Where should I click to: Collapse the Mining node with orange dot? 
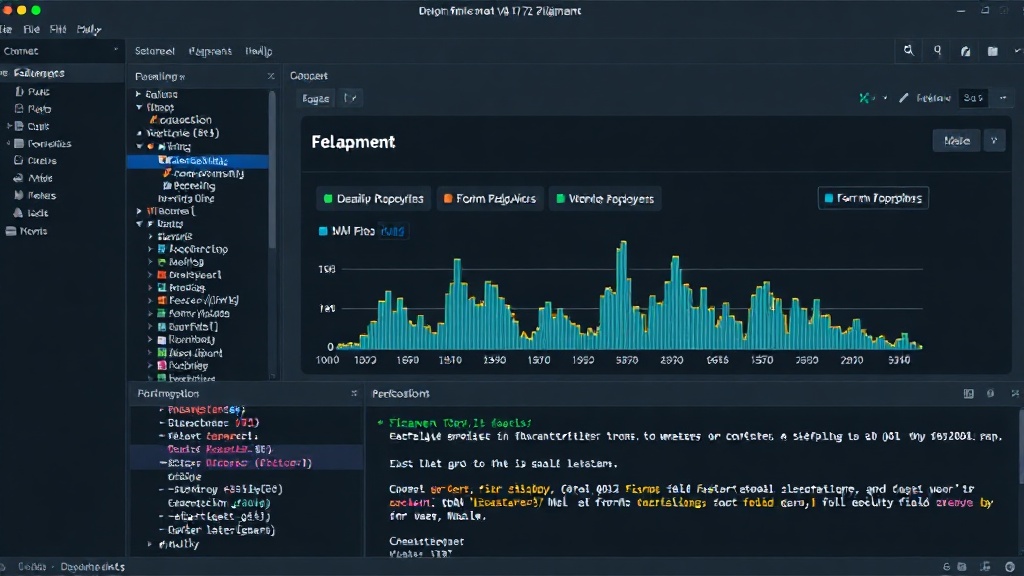point(139,146)
